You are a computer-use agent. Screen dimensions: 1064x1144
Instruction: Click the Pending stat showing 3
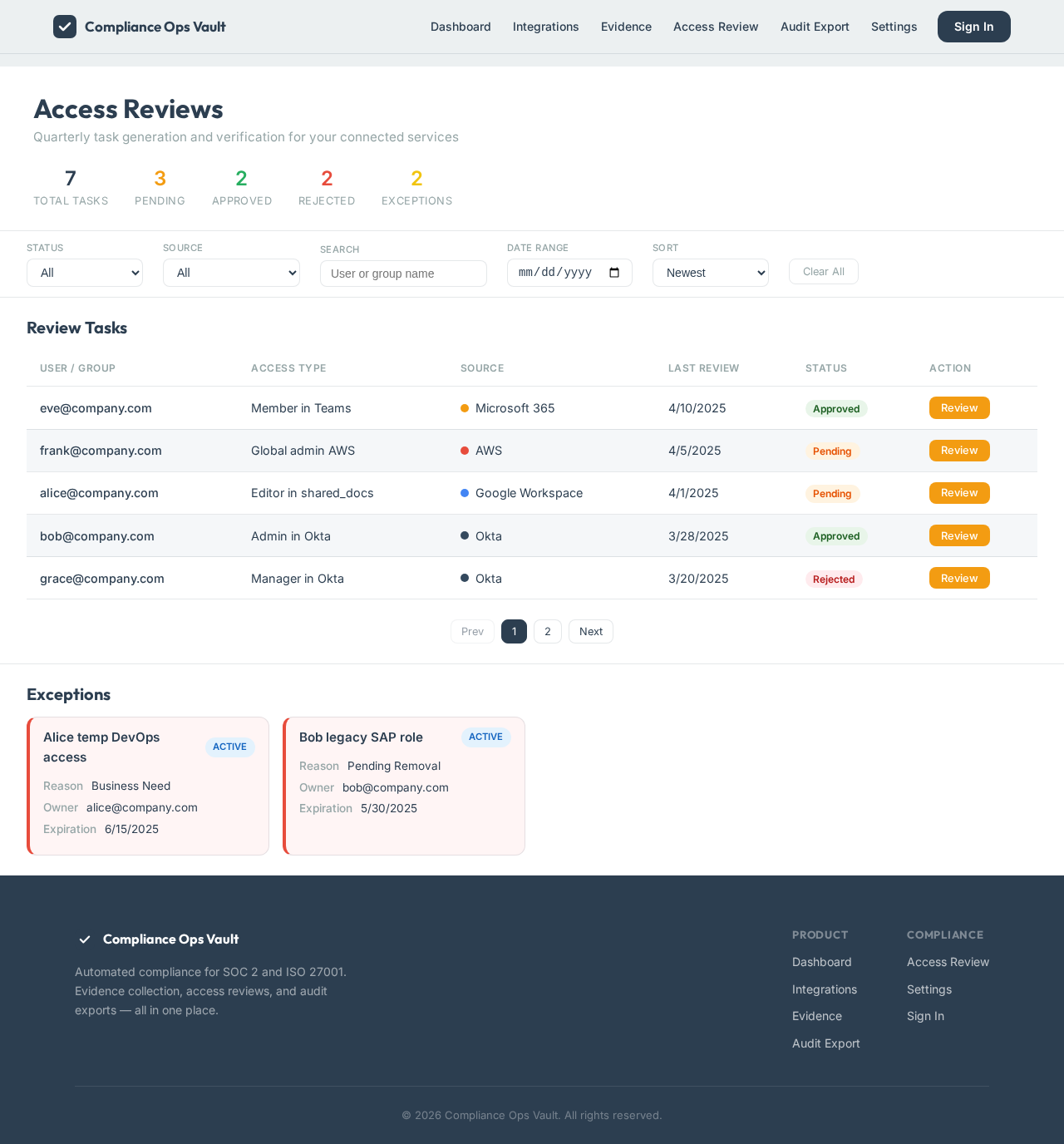pyautogui.click(x=160, y=187)
